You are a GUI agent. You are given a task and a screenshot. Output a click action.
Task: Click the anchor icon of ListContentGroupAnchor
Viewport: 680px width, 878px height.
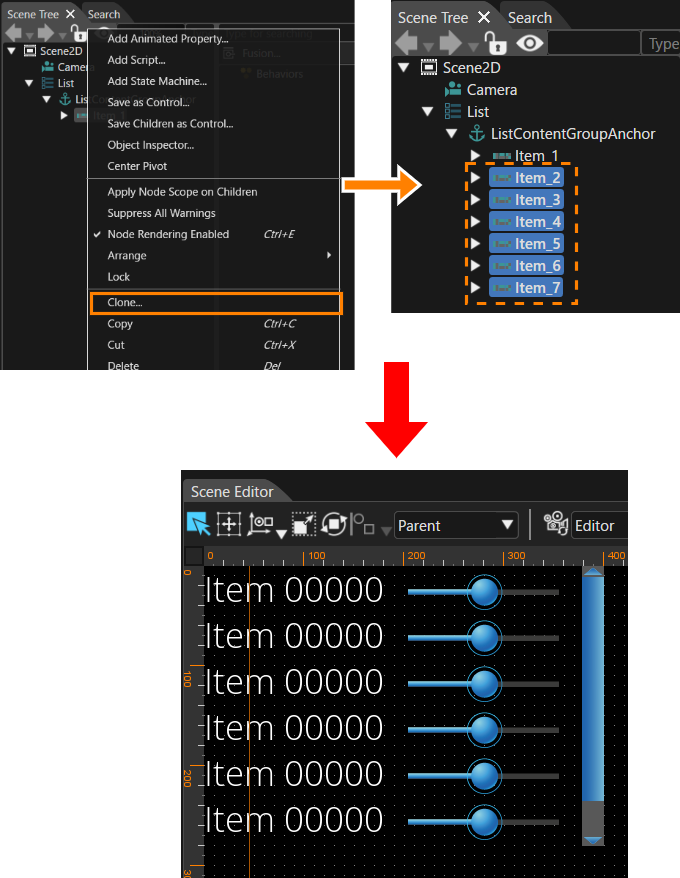477,134
